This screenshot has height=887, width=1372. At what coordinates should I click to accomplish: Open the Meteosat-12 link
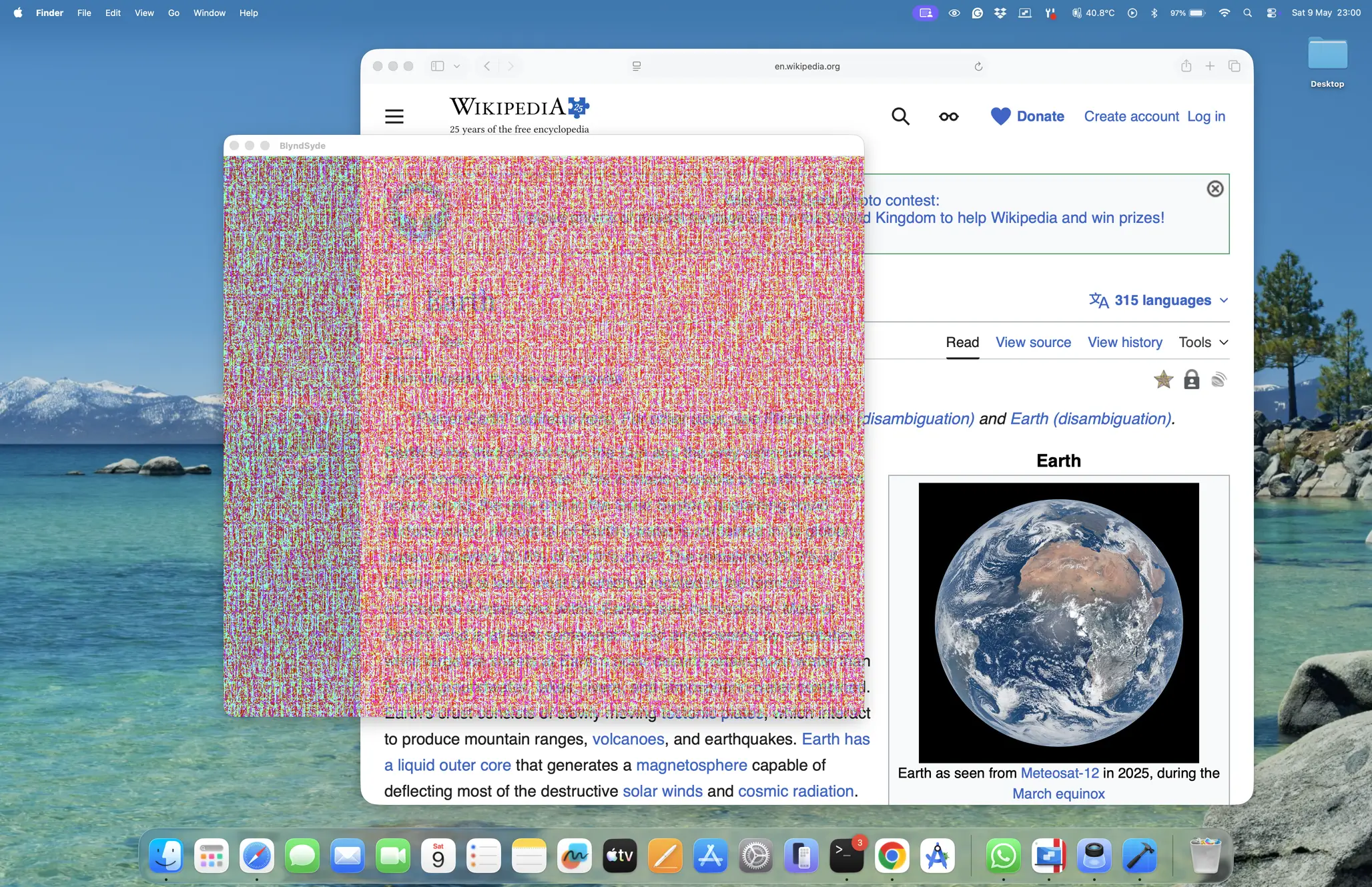pos(1059,773)
